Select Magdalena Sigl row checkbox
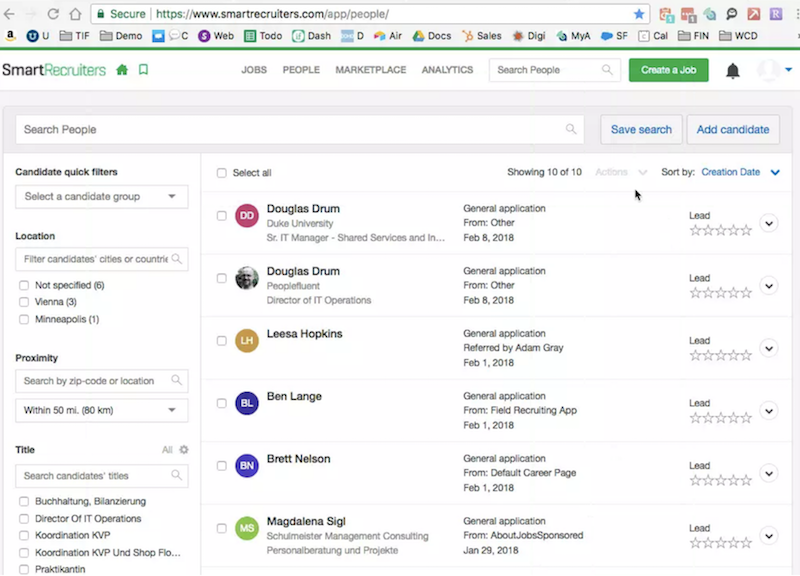The width and height of the screenshot is (800, 576). (x=221, y=529)
